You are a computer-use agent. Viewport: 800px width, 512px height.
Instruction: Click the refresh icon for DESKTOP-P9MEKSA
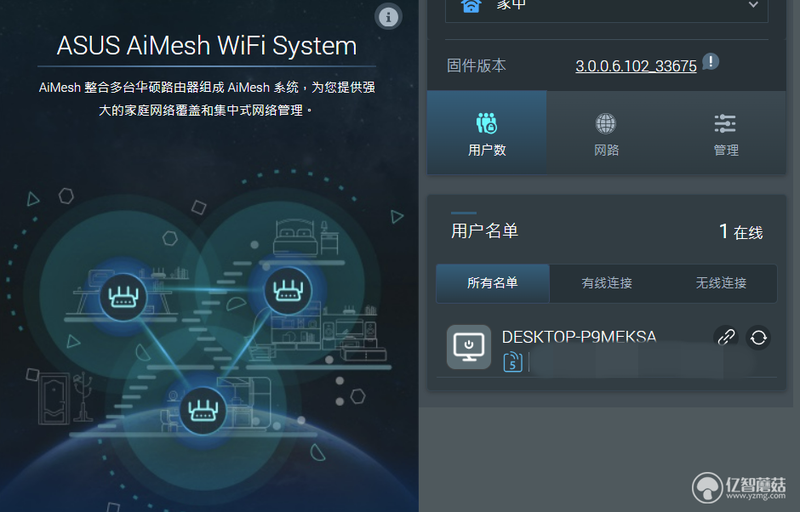(x=758, y=337)
